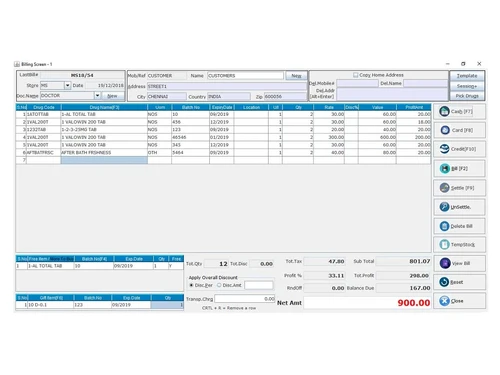The image size is (500, 375).
Task: Click the Date field showing 19/12/2018
Action: pyautogui.click(x=105, y=86)
